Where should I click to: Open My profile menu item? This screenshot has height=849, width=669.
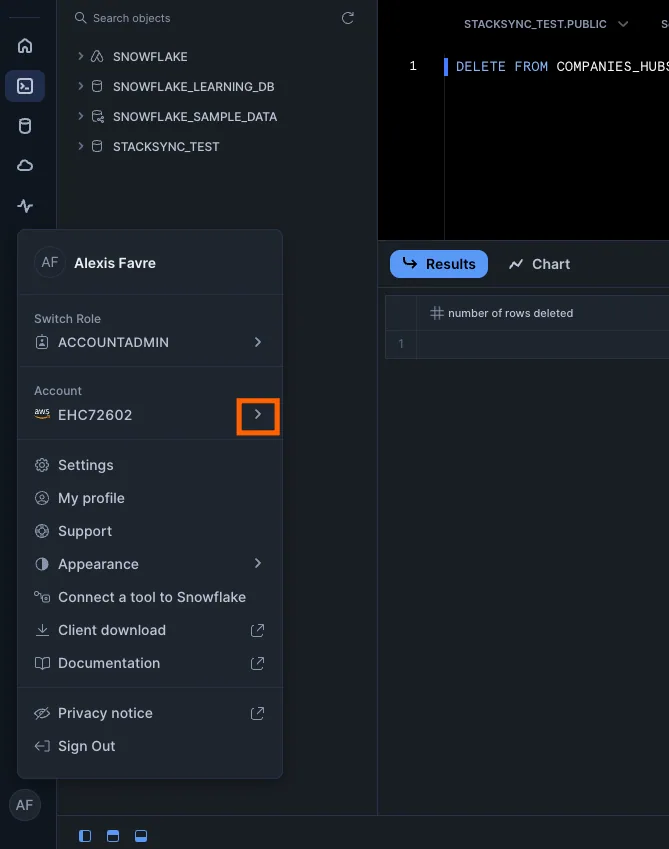click(x=150, y=498)
